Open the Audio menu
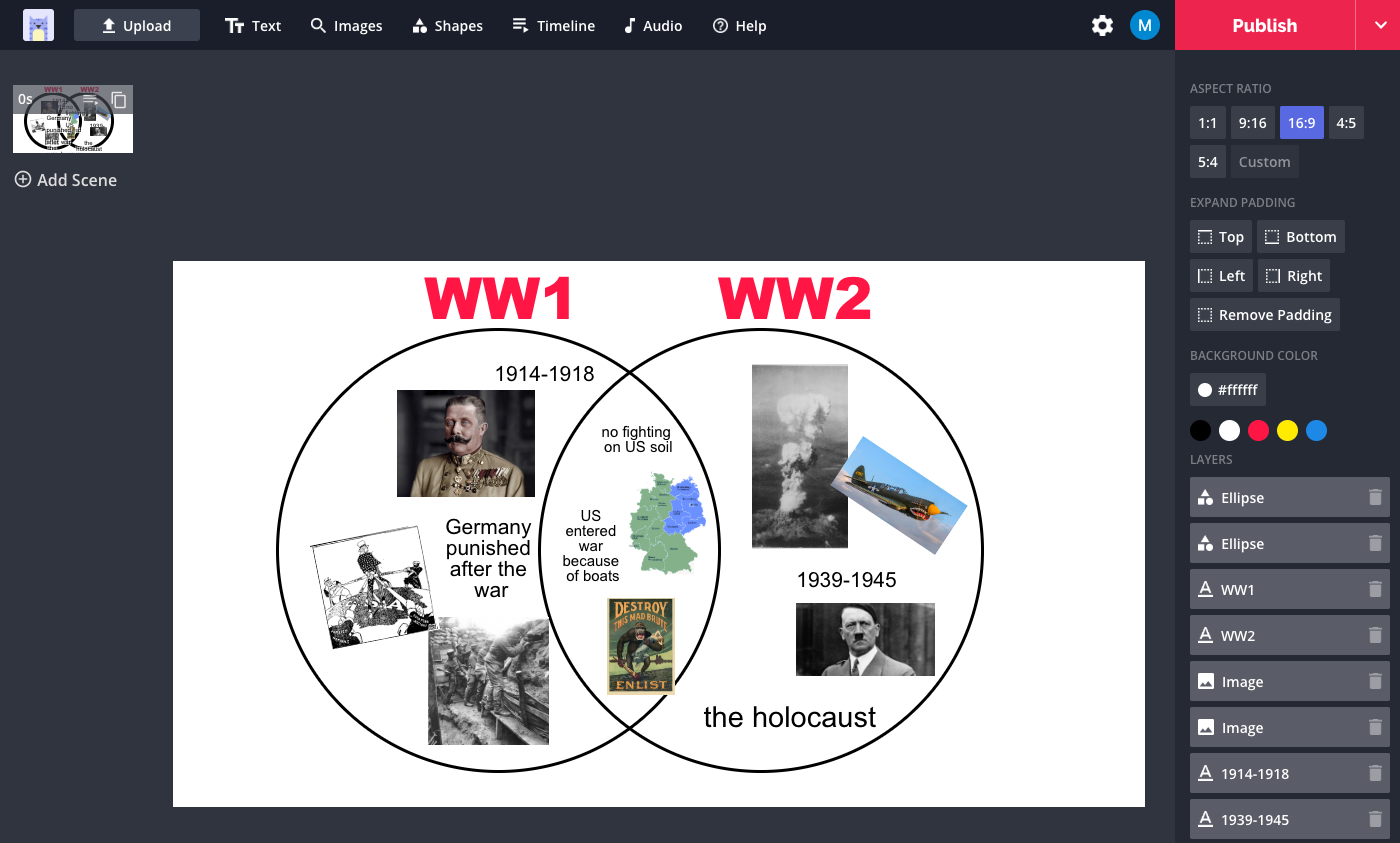Viewport: 1400px width, 843px height. tap(652, 26)
